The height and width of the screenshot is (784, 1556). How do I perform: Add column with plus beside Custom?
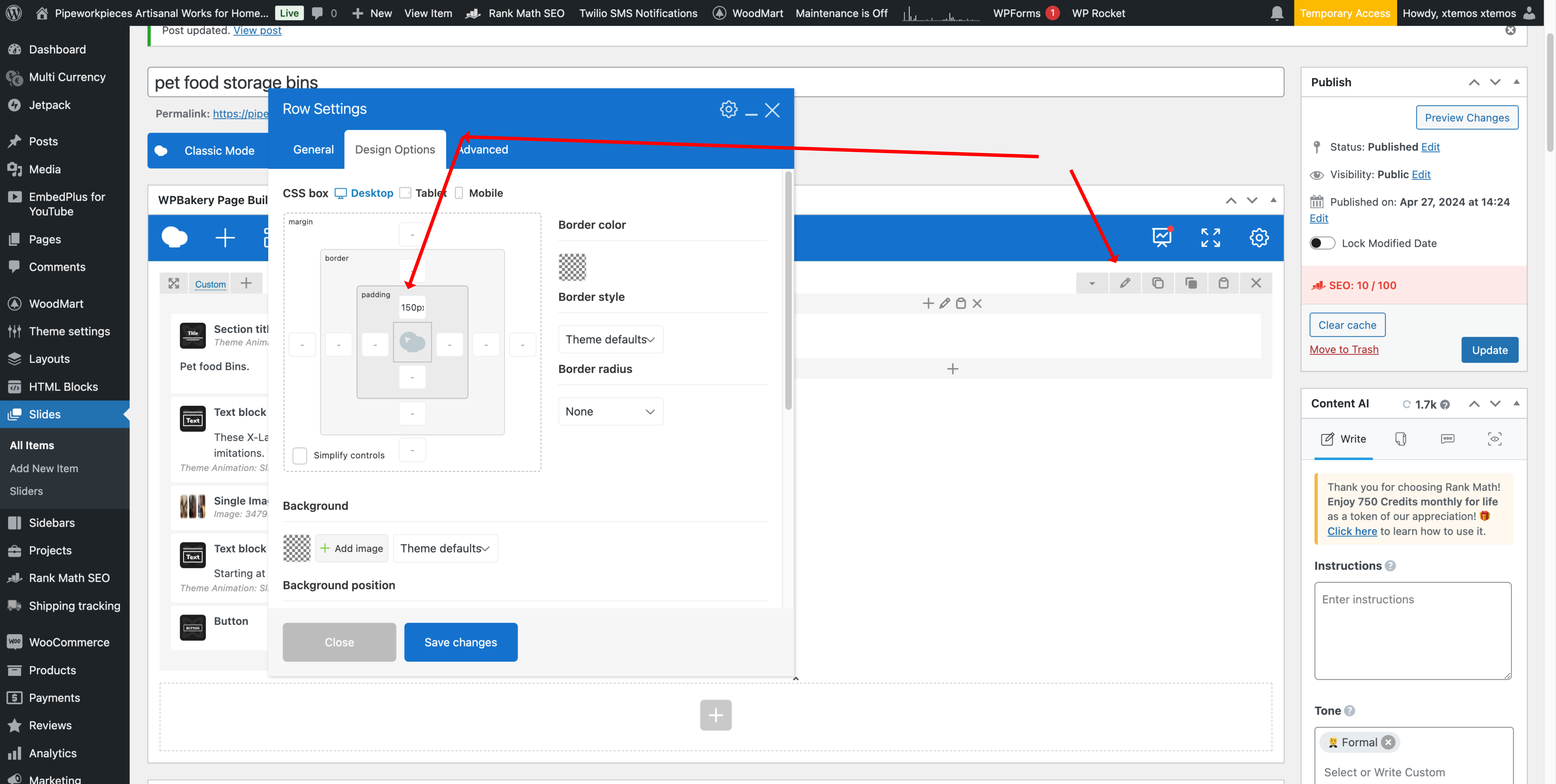pyautogui.click(x=246, y=283)
